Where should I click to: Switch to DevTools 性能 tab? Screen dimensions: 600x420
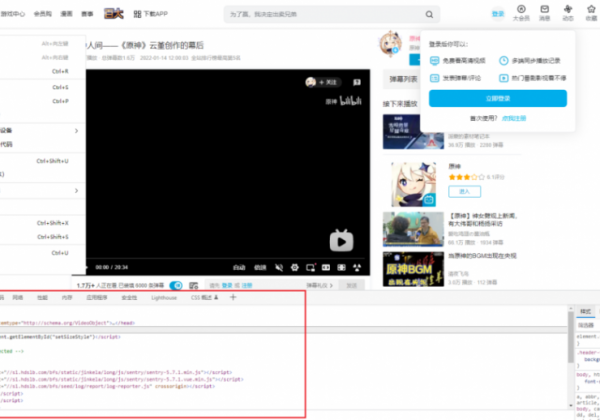[42, 298]
